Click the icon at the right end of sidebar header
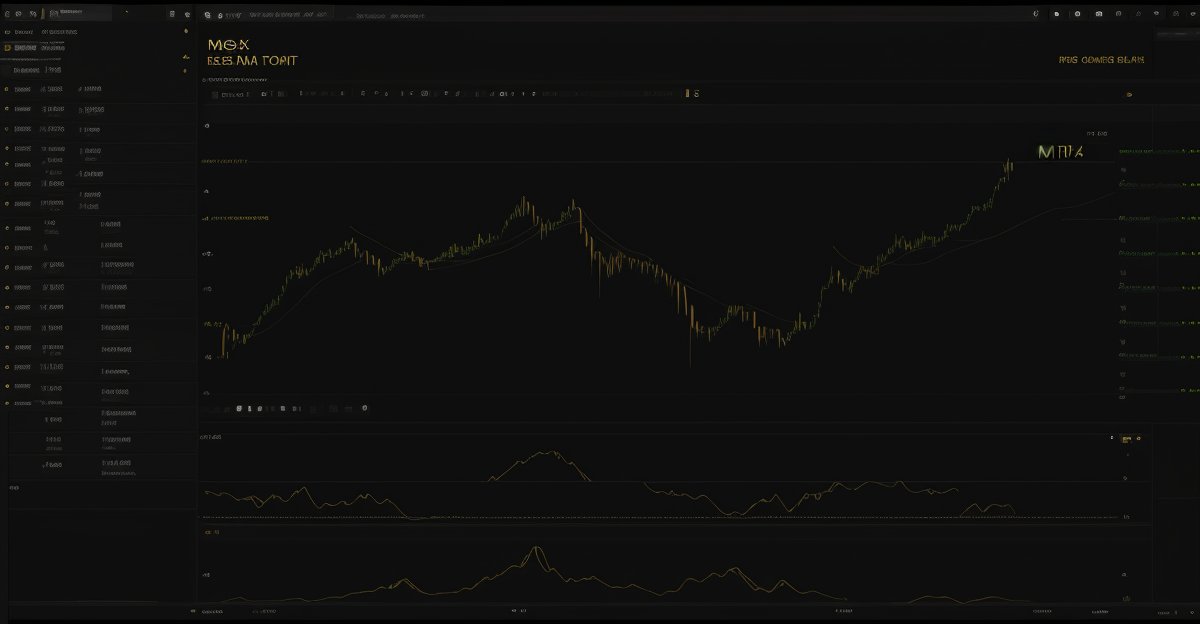Viewport: 1200px width, 624px height. tap(186, 14)
